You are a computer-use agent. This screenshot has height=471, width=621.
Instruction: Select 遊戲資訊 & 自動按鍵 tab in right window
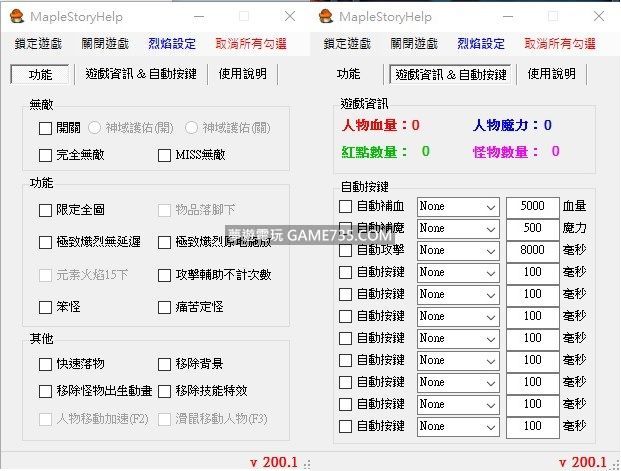pyautogui.click(x=451, y=74)
